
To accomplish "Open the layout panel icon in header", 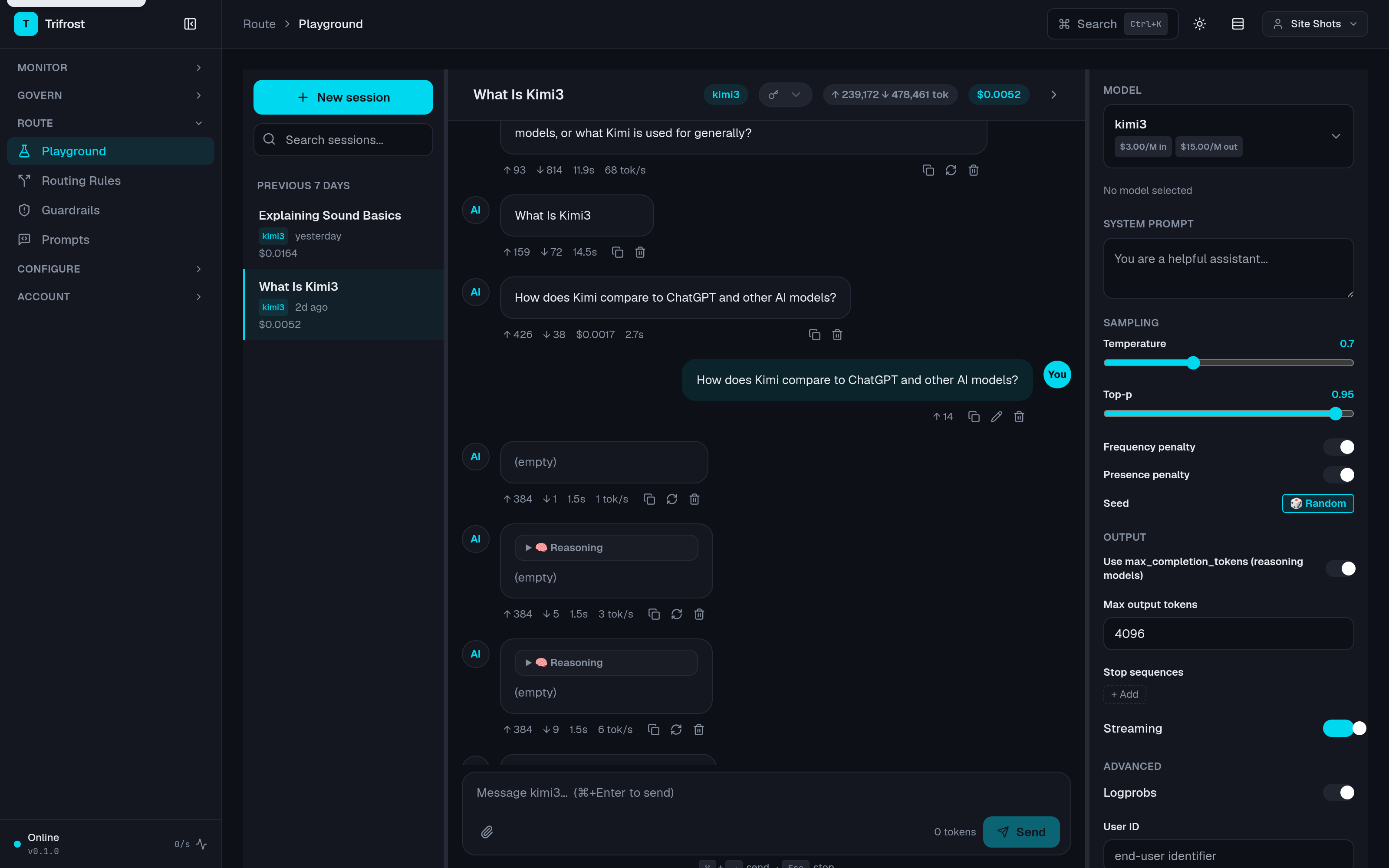I will tap(1238, 23).
